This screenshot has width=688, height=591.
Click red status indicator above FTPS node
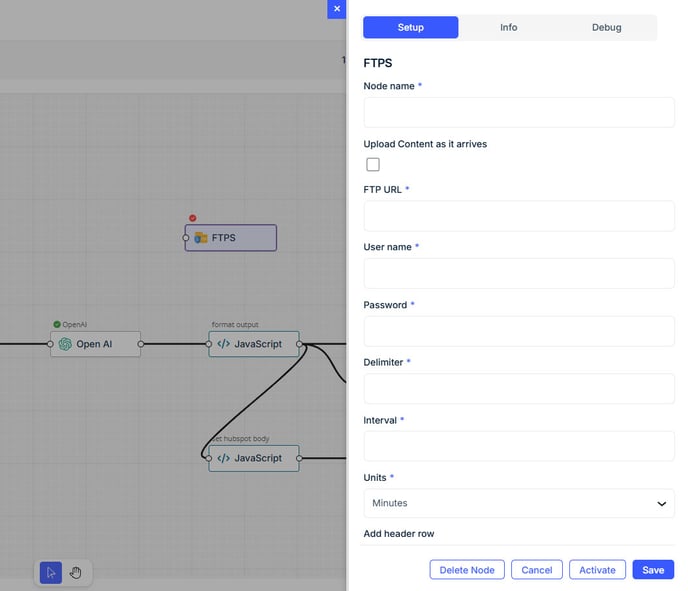193,218
